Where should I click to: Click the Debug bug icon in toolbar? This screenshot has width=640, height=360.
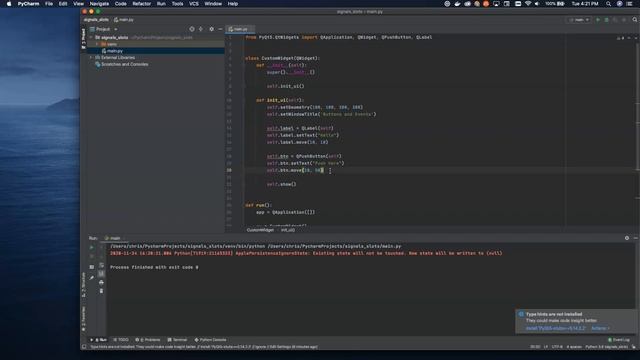607,20
